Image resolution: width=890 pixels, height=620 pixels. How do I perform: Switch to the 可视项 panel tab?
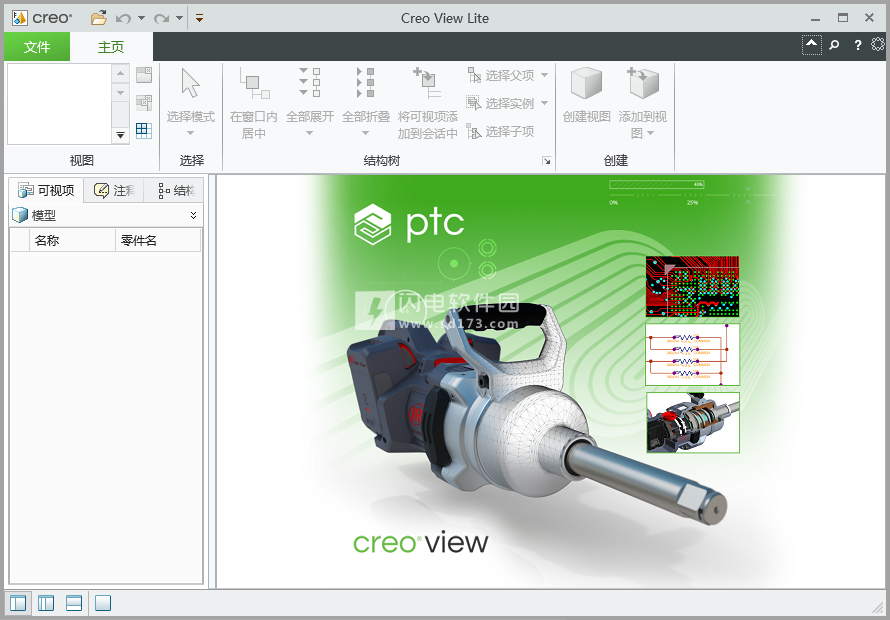tap(47, 190)
